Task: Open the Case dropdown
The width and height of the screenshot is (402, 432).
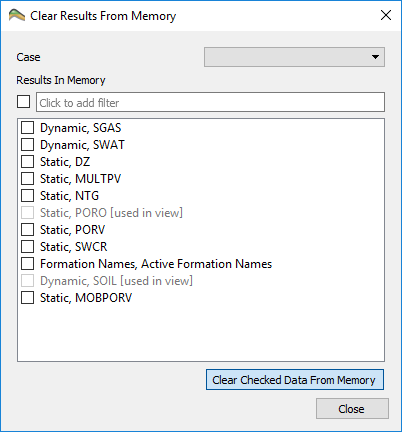Action: [294, 57]
